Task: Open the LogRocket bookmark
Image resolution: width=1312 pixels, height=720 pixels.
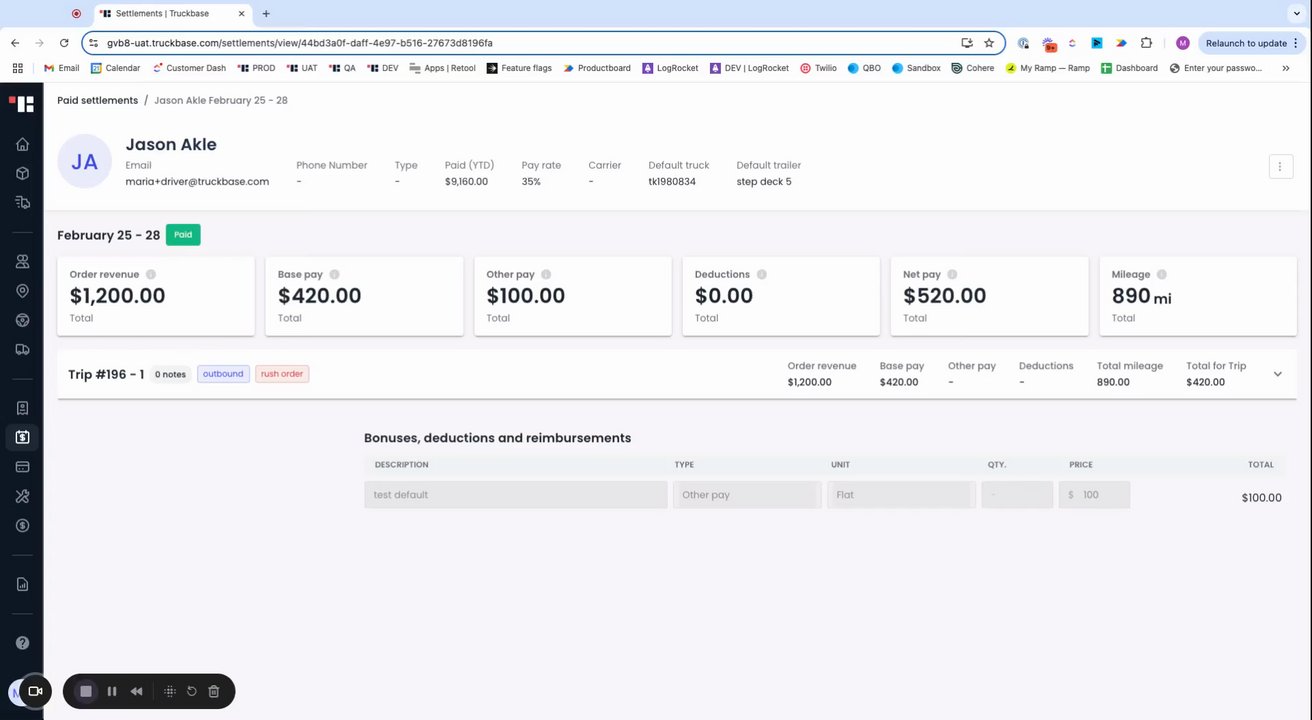Action: coord(671,68)
